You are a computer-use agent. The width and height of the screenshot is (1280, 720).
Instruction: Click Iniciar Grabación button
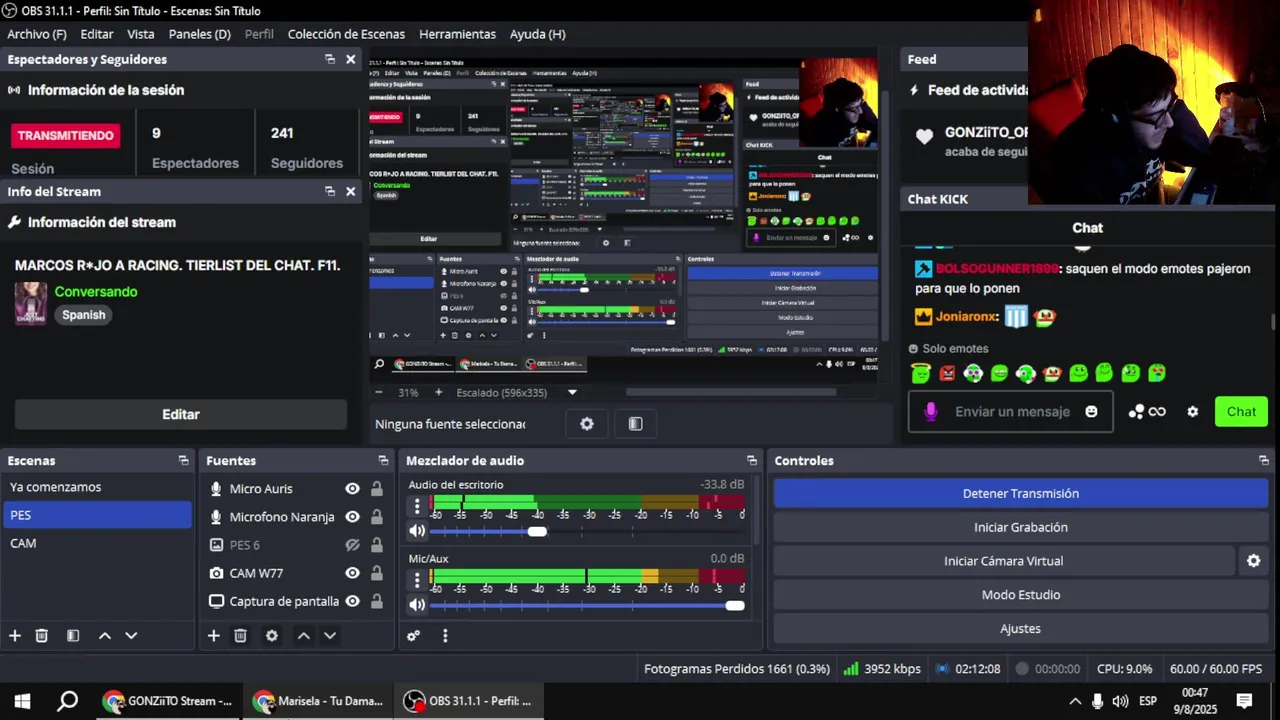tap(1020, 527)
